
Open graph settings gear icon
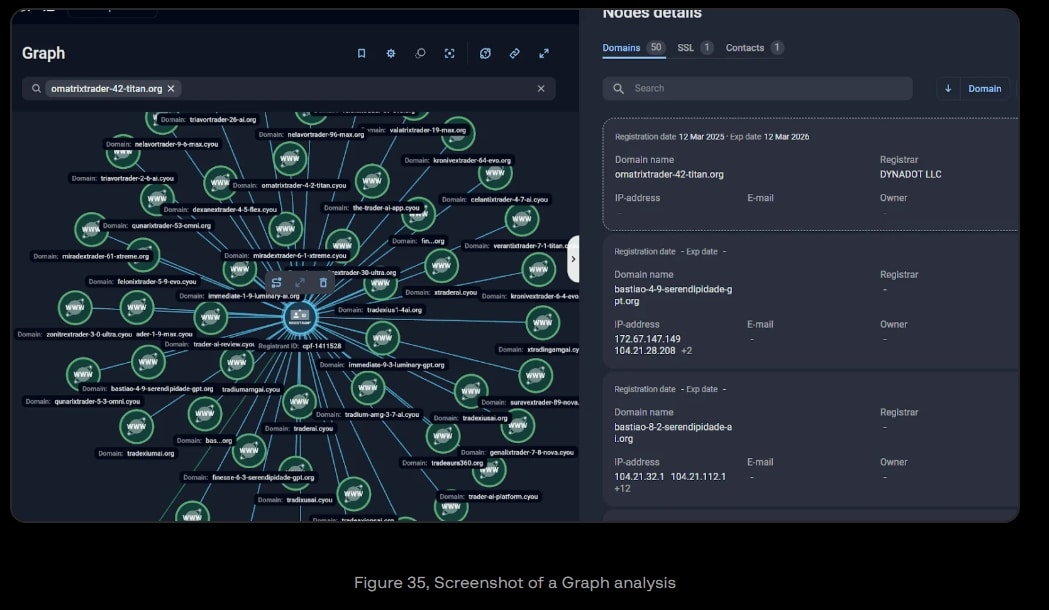coord(391,53)
